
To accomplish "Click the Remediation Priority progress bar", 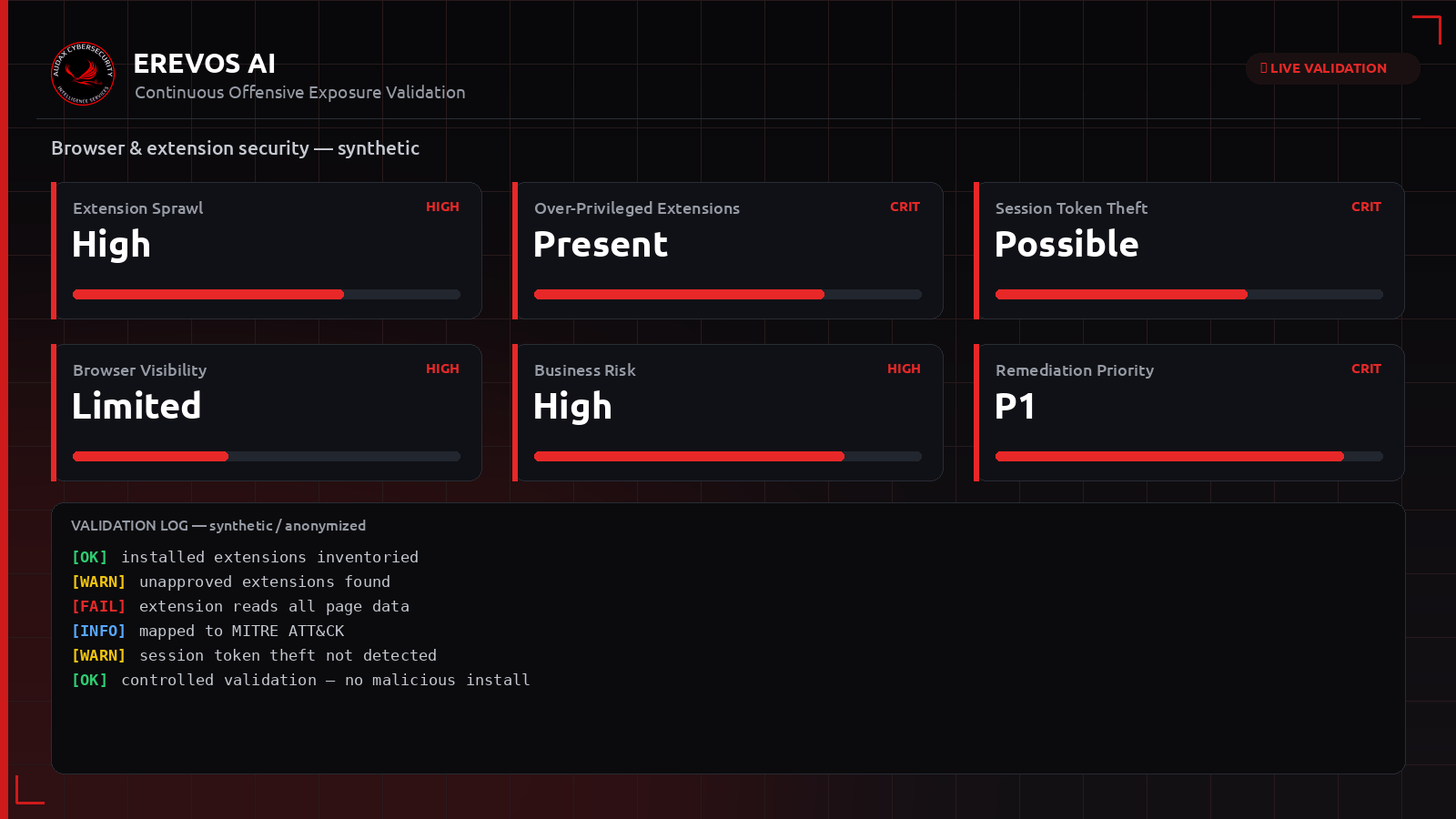I will click(x=1189, y=457).
